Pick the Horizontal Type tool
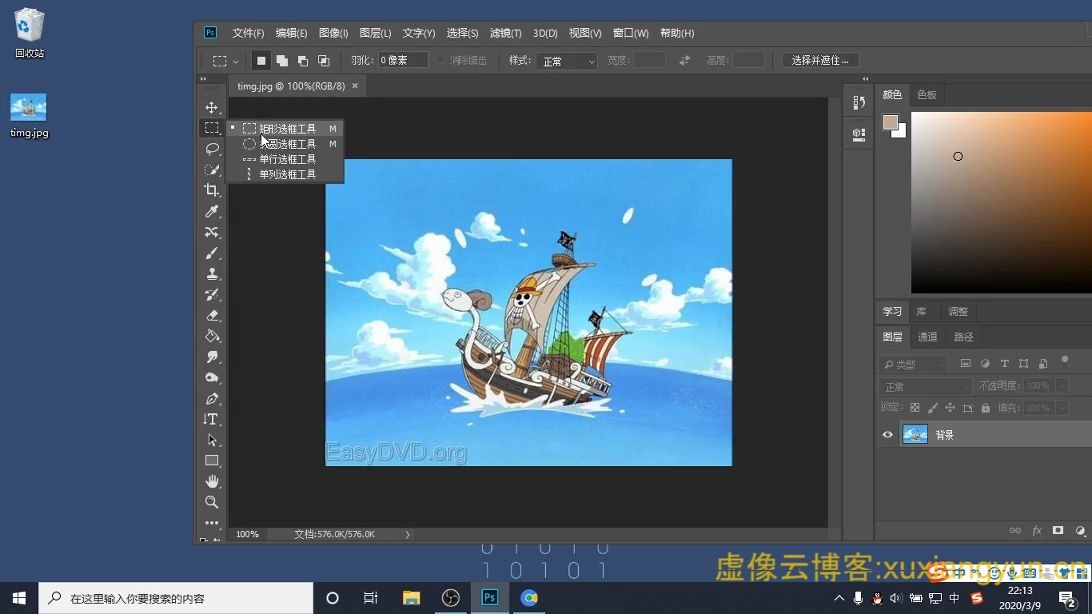Image resolution: width=1092 pixels, height=614 pixels. coord(211,419)
